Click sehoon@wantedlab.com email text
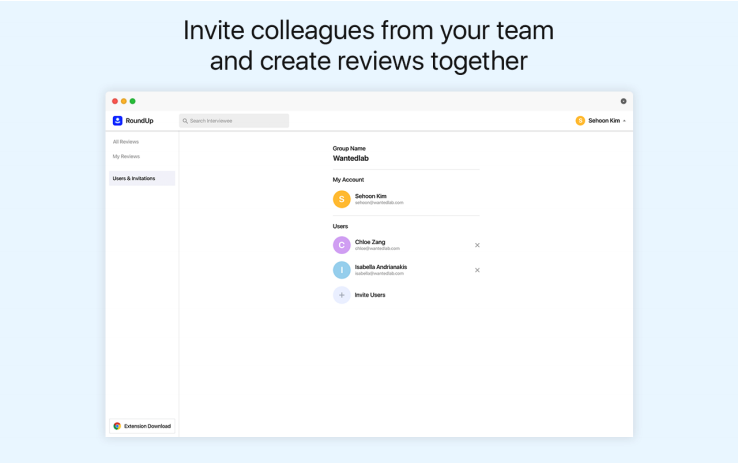740x465 pixels. tap(379, 203)
